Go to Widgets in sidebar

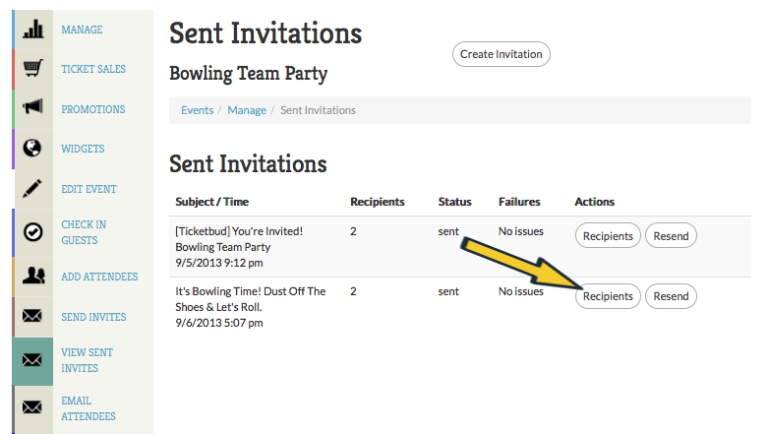83,149
